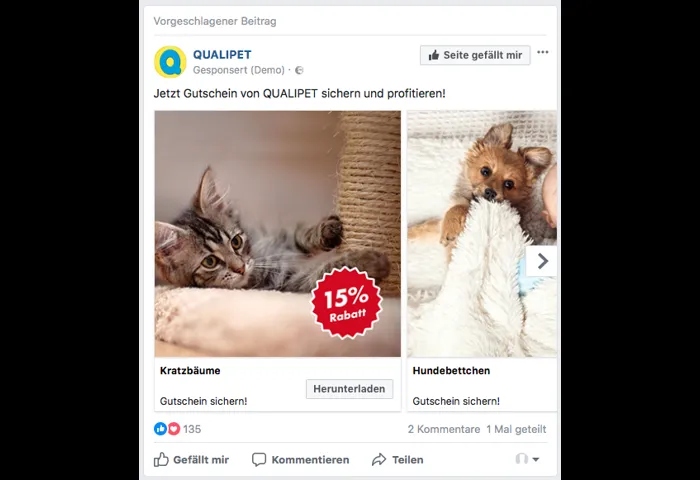Click the Kommentieren speech bubble icon
This screenshot has width=700, height=480.
[259, 459]
